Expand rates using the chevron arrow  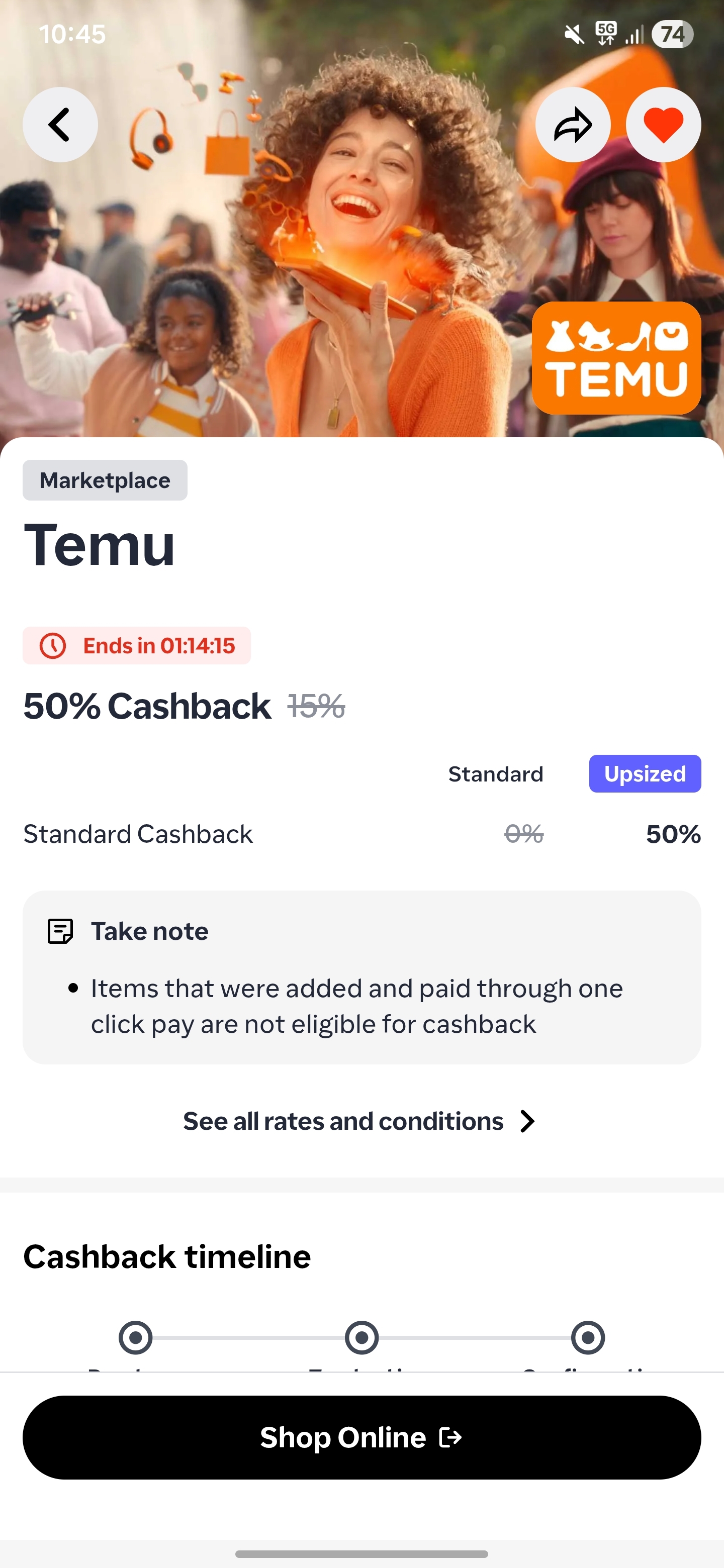528,1121
